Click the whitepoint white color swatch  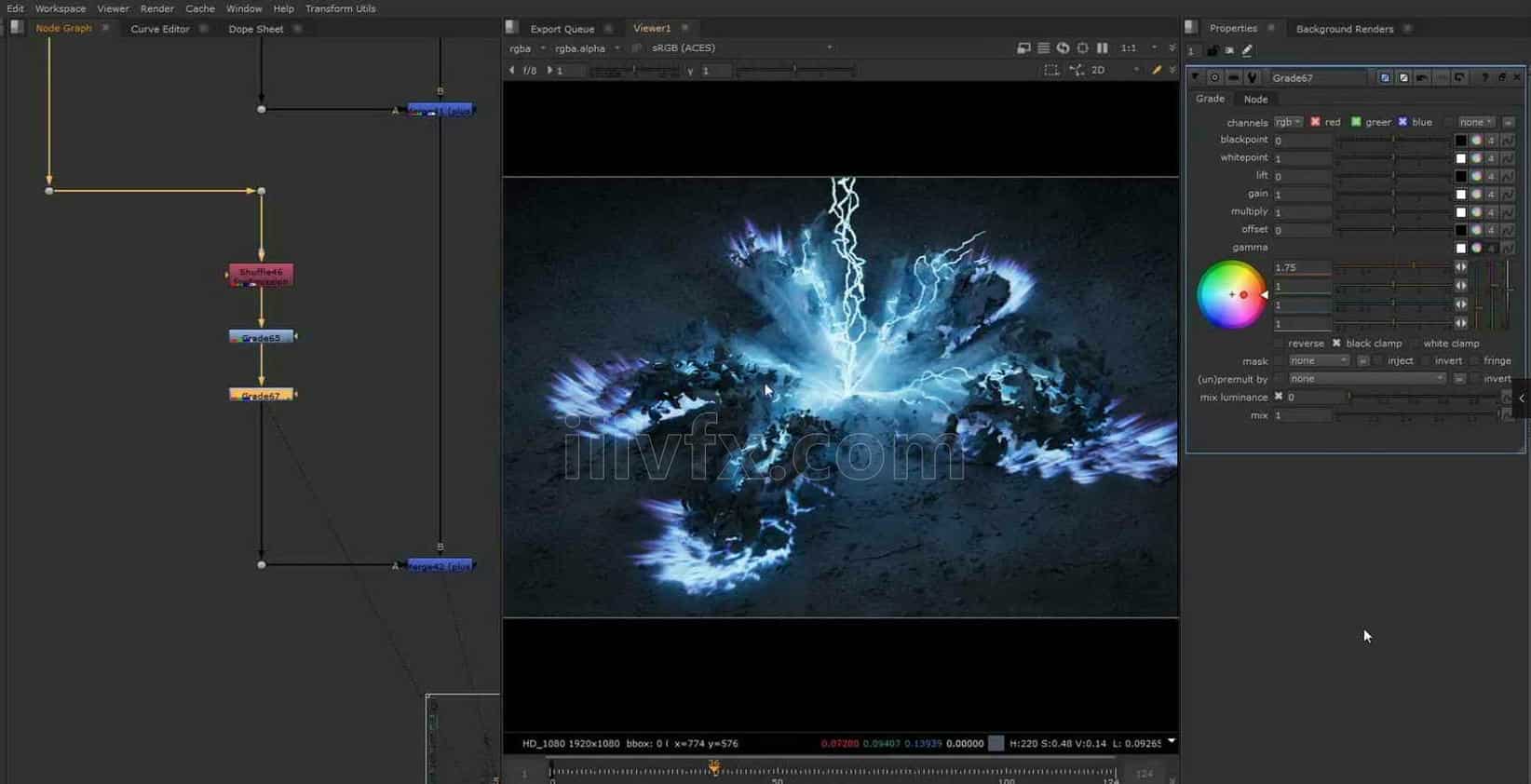pos(1460,158)
